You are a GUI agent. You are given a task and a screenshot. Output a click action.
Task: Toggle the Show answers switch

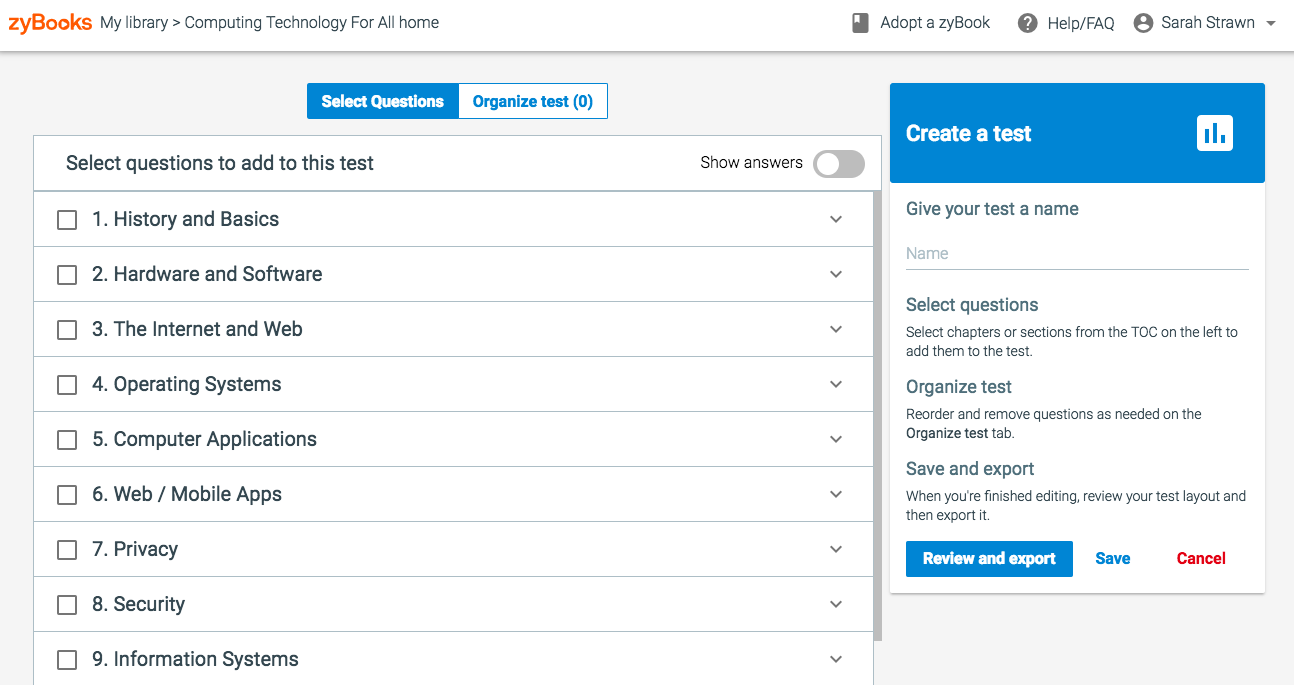click(x=838, y=164)
